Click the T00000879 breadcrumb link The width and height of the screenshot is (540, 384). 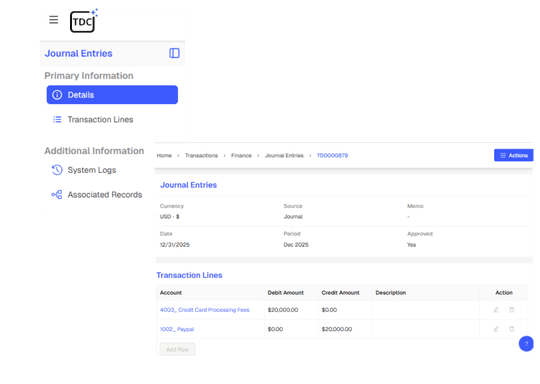tap(332, 155)
